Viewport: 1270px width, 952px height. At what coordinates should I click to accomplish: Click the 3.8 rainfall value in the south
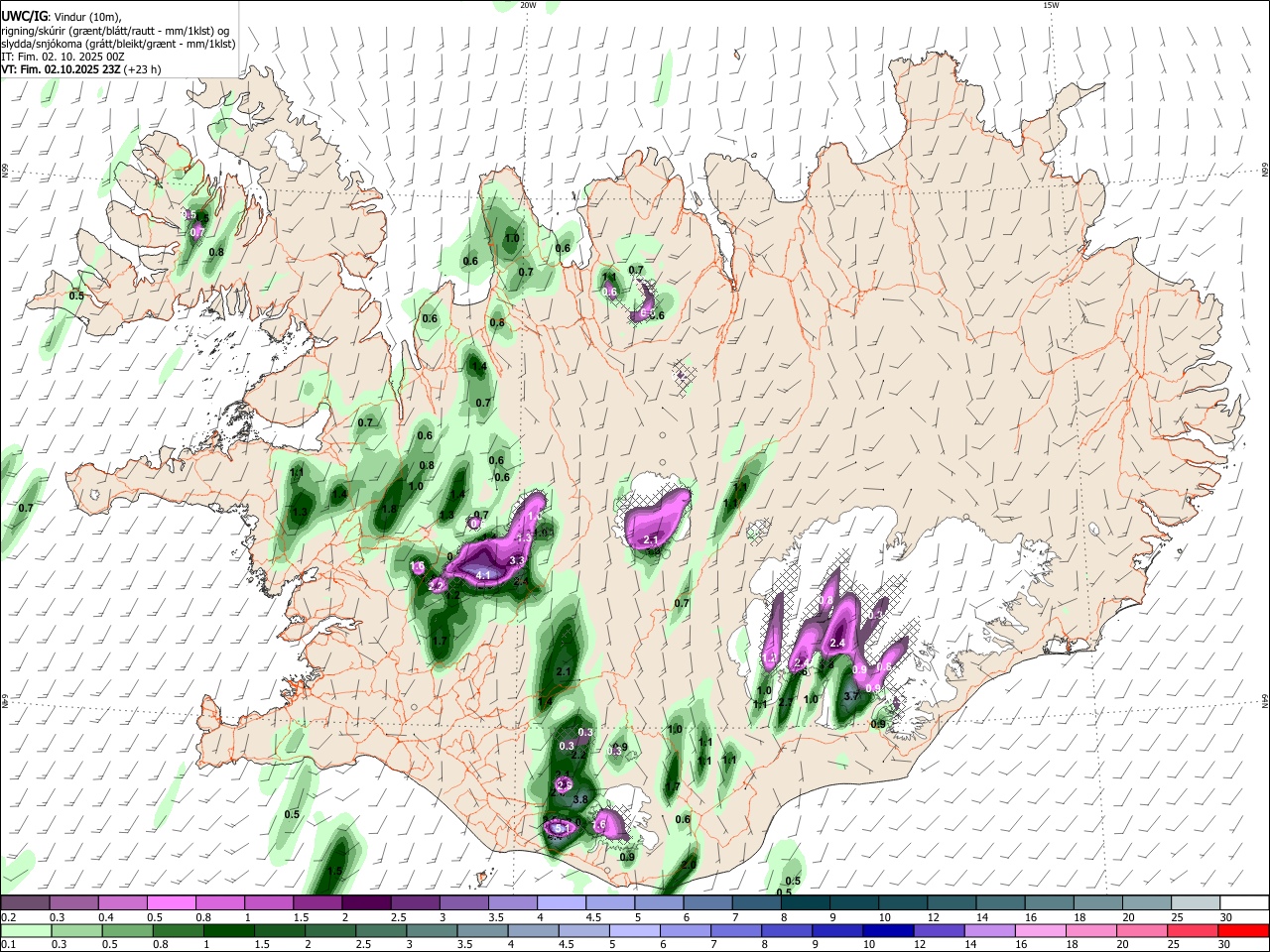[581, 799]
